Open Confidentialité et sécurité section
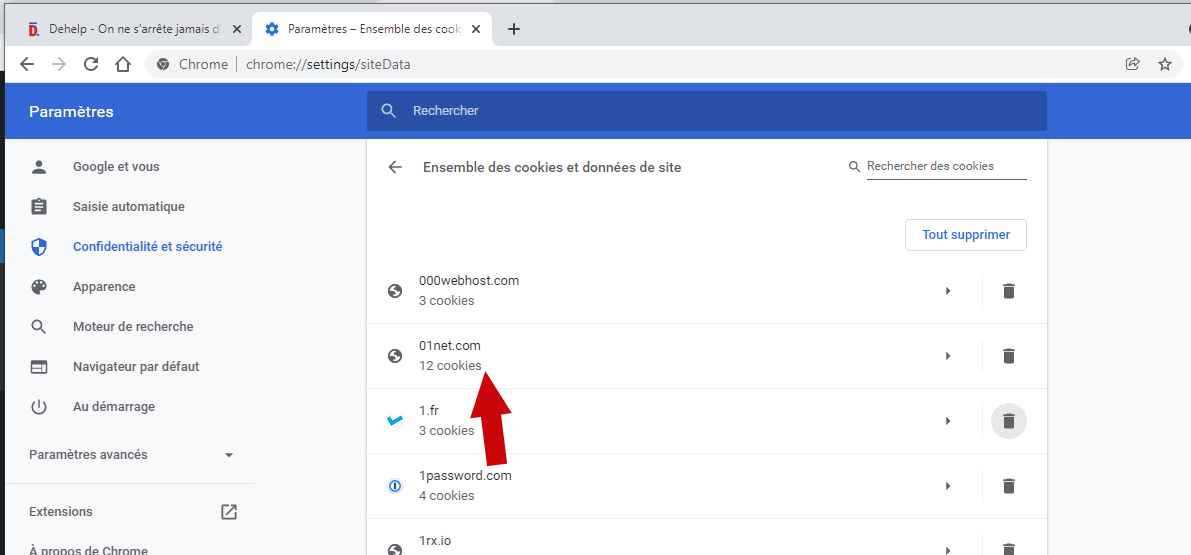Screen dimensions: 1191x555 pos(147,247)
